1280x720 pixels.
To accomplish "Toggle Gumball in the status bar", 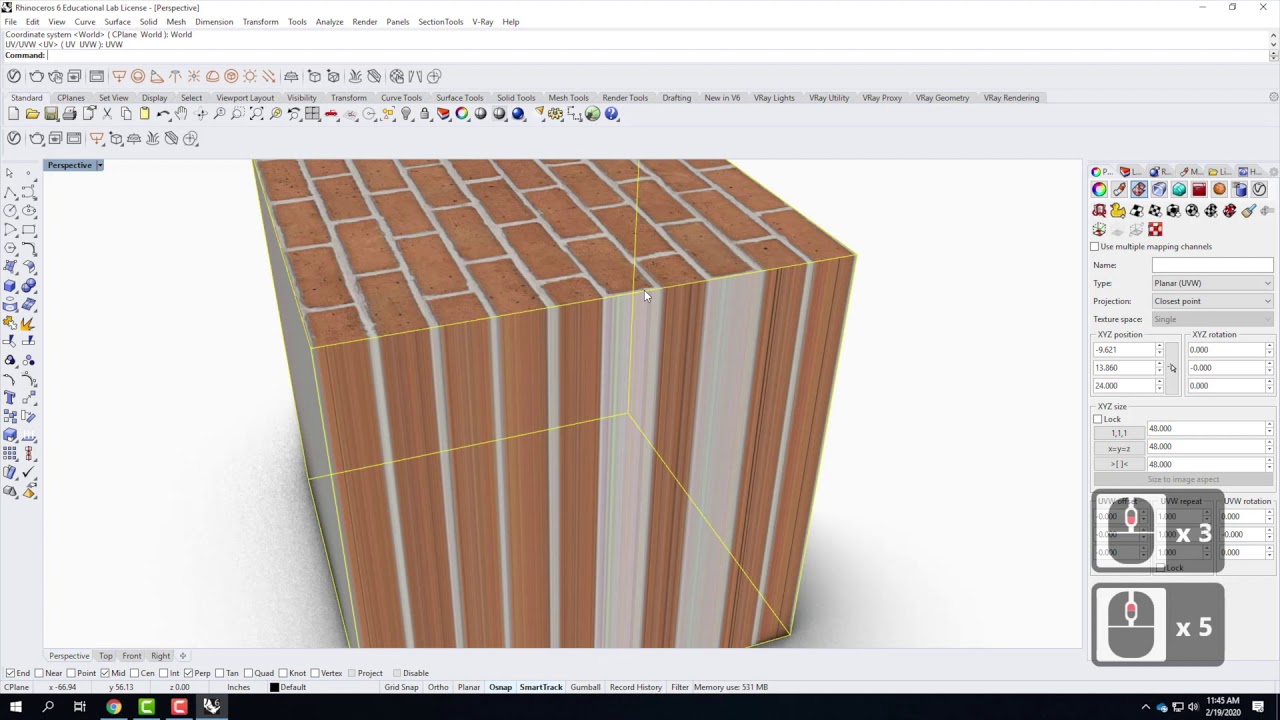I will tap(585, 687).
